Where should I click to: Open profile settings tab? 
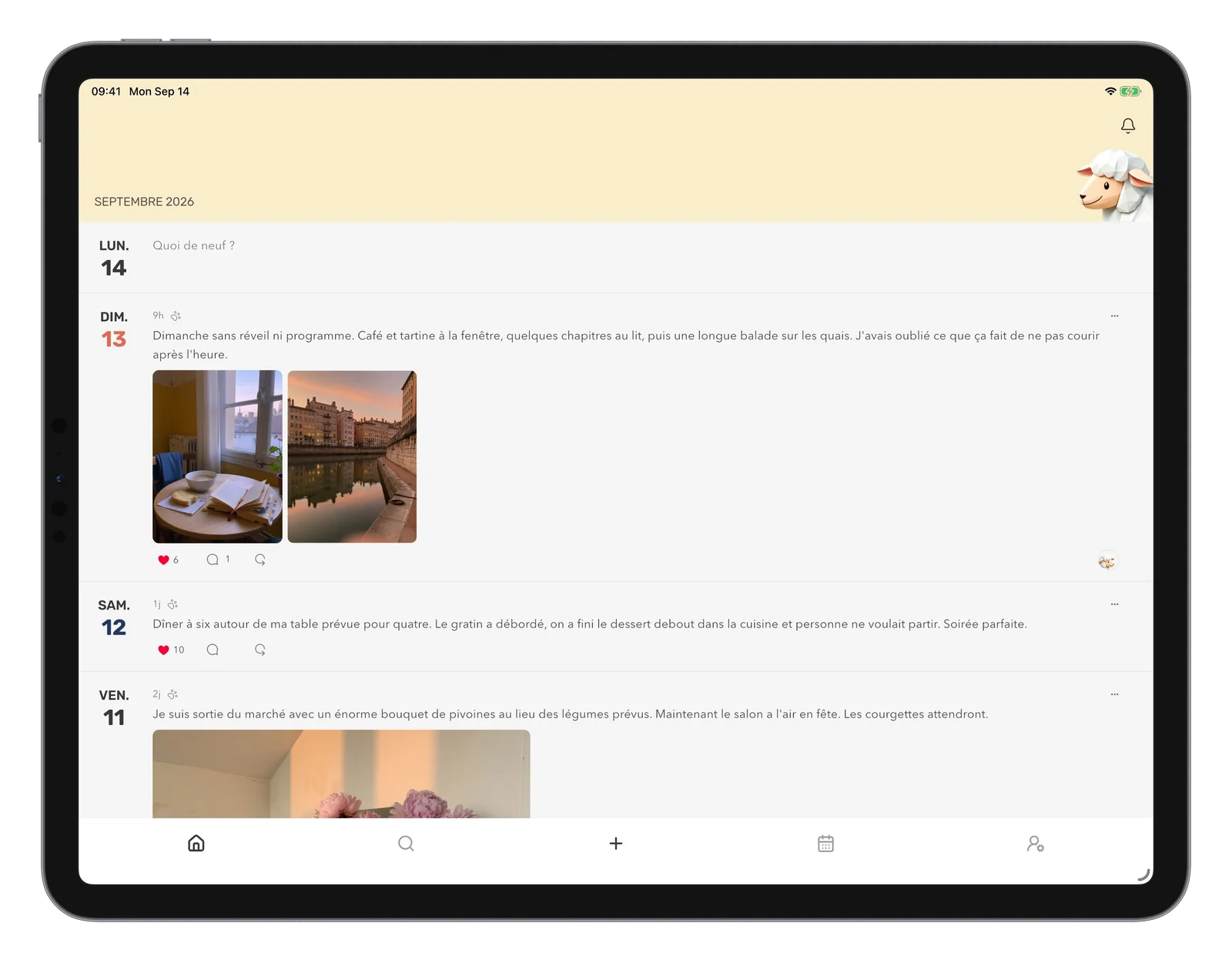pyautogui.click(x=1036, y=844)
